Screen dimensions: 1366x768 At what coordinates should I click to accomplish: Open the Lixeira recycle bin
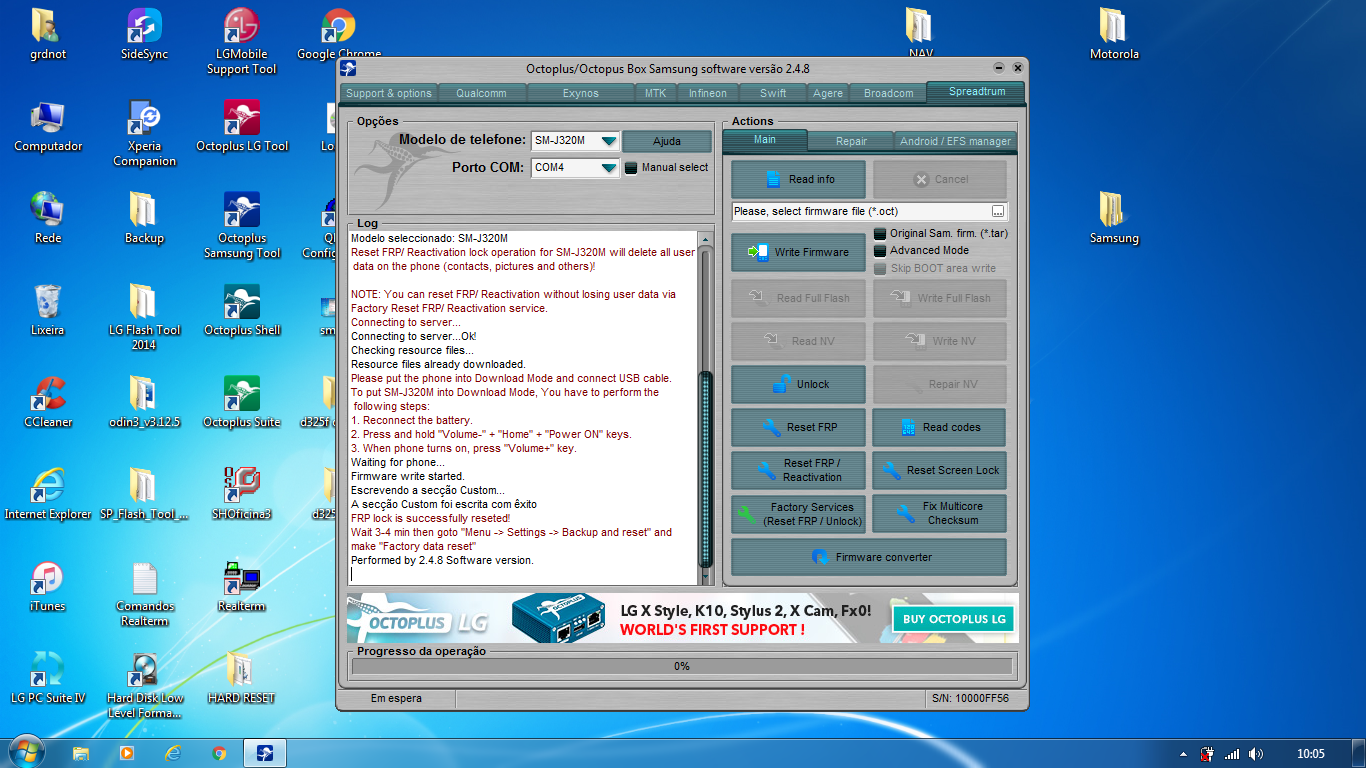[x=47, y=311]
